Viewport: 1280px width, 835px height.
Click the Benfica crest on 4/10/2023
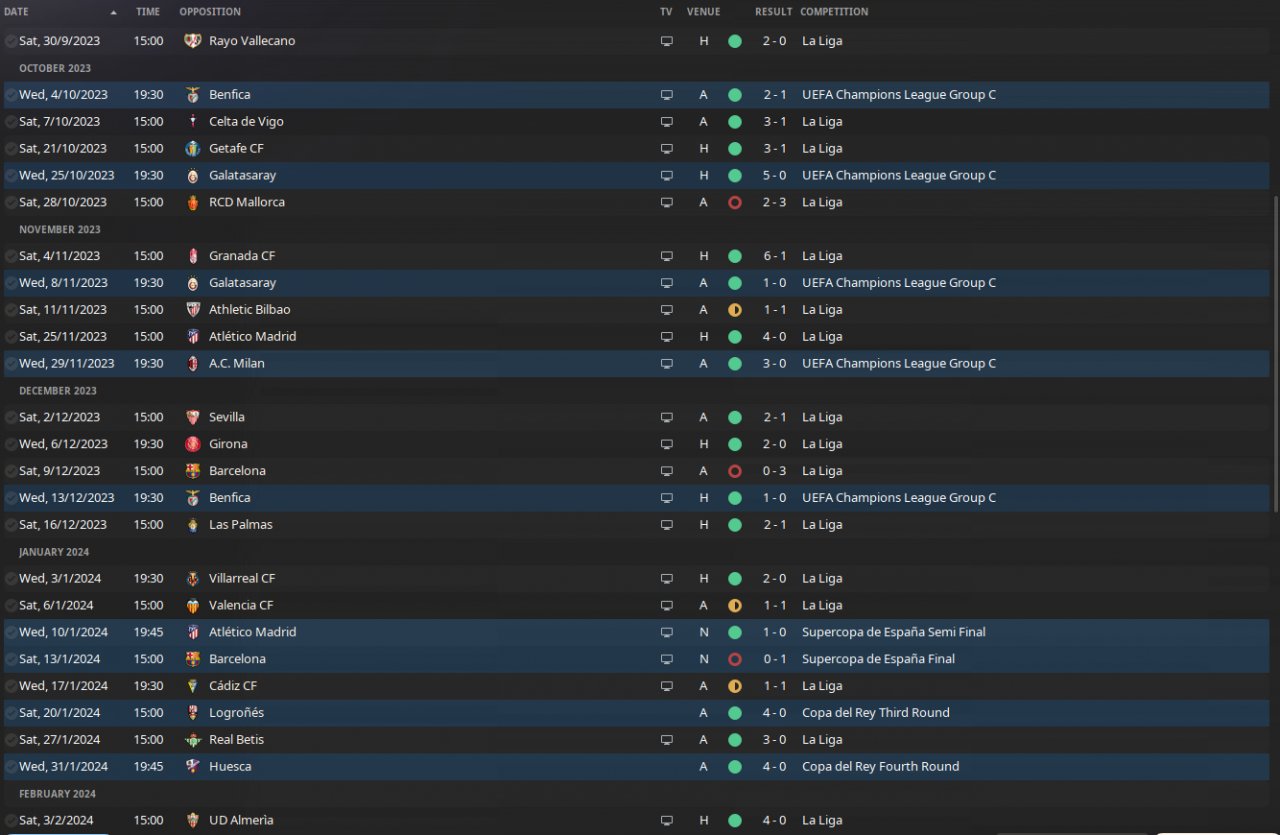193,95
